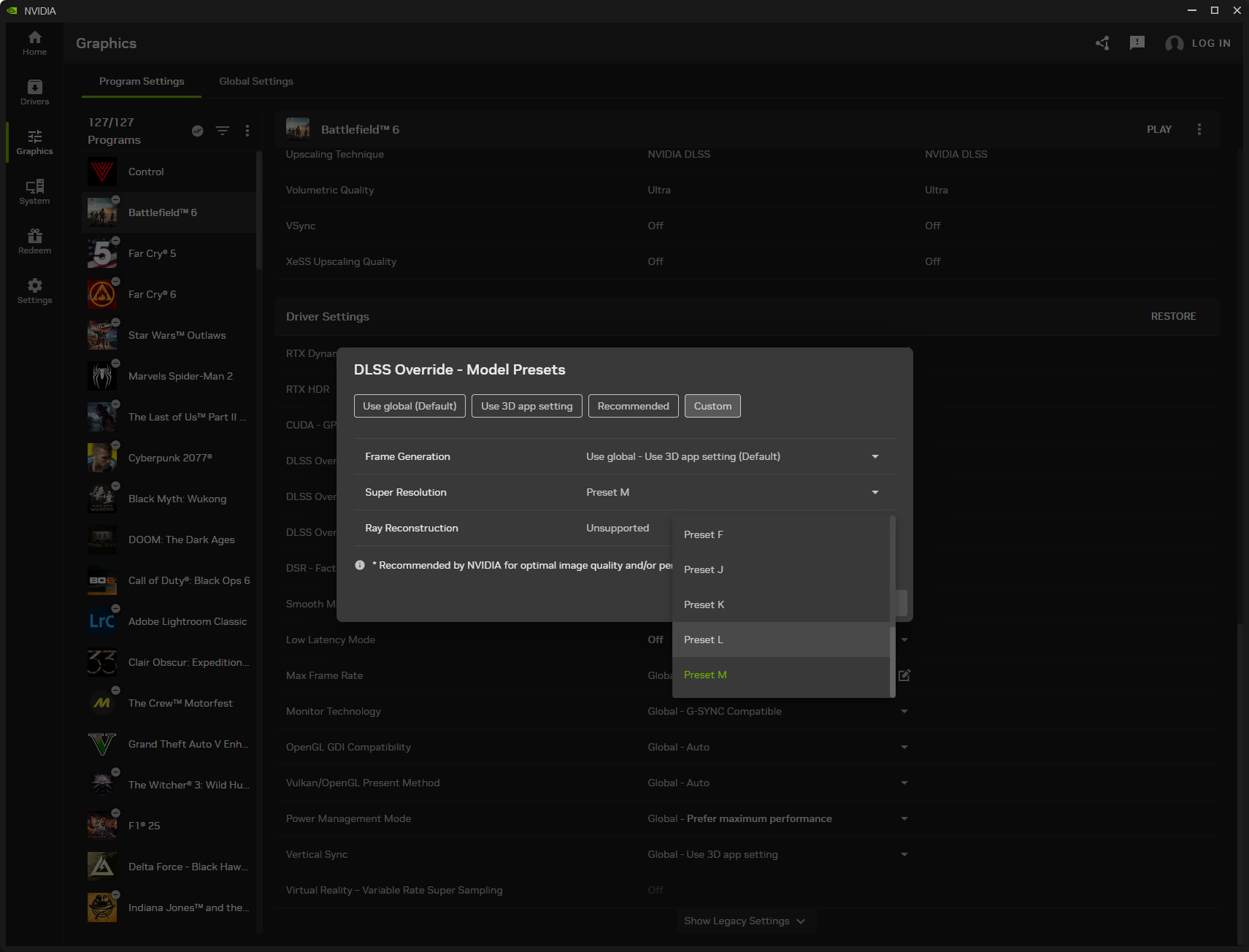Select Preset L in dropdown list
The width and height of the screenshot is (1249, 952).
click(704, 640)
